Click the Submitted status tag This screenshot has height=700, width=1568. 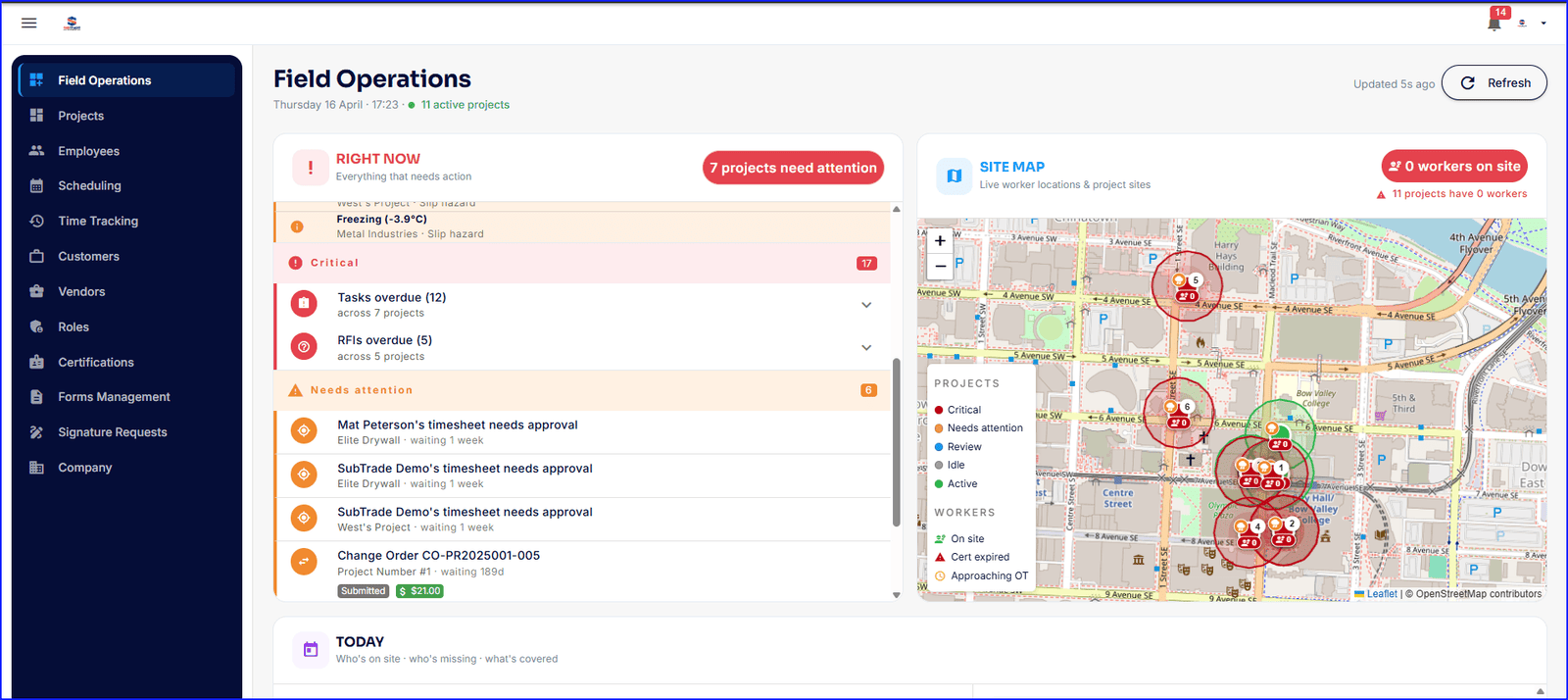(364, 591)
